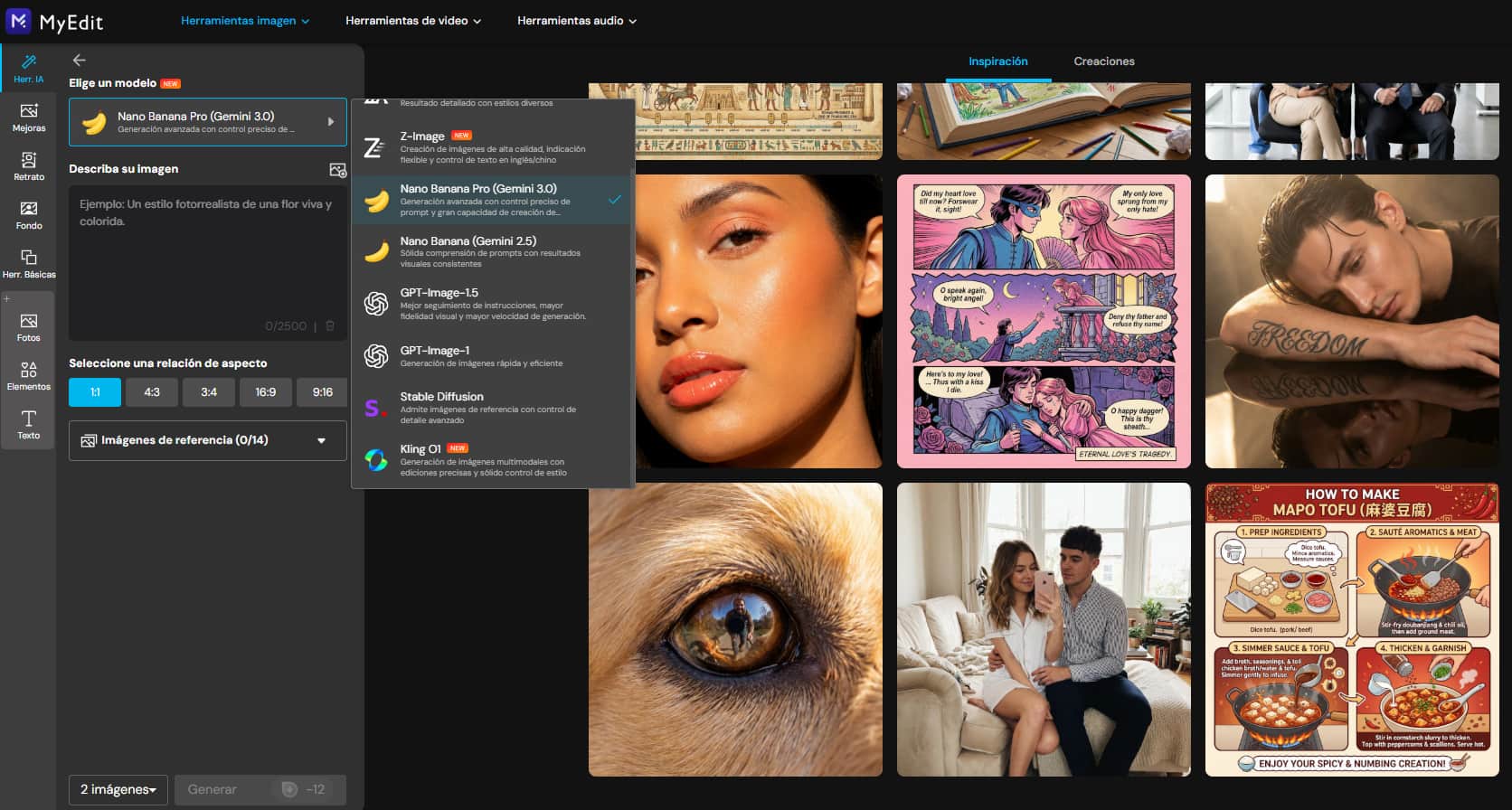The image size is (1512, 810).
Task: Select the GPT-Image-1.5 model
Action: (x=493, y=304)
